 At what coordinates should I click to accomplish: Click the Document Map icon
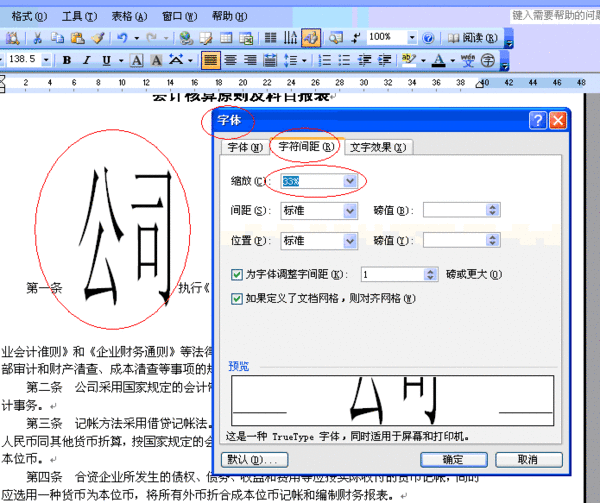click(336, 38)
